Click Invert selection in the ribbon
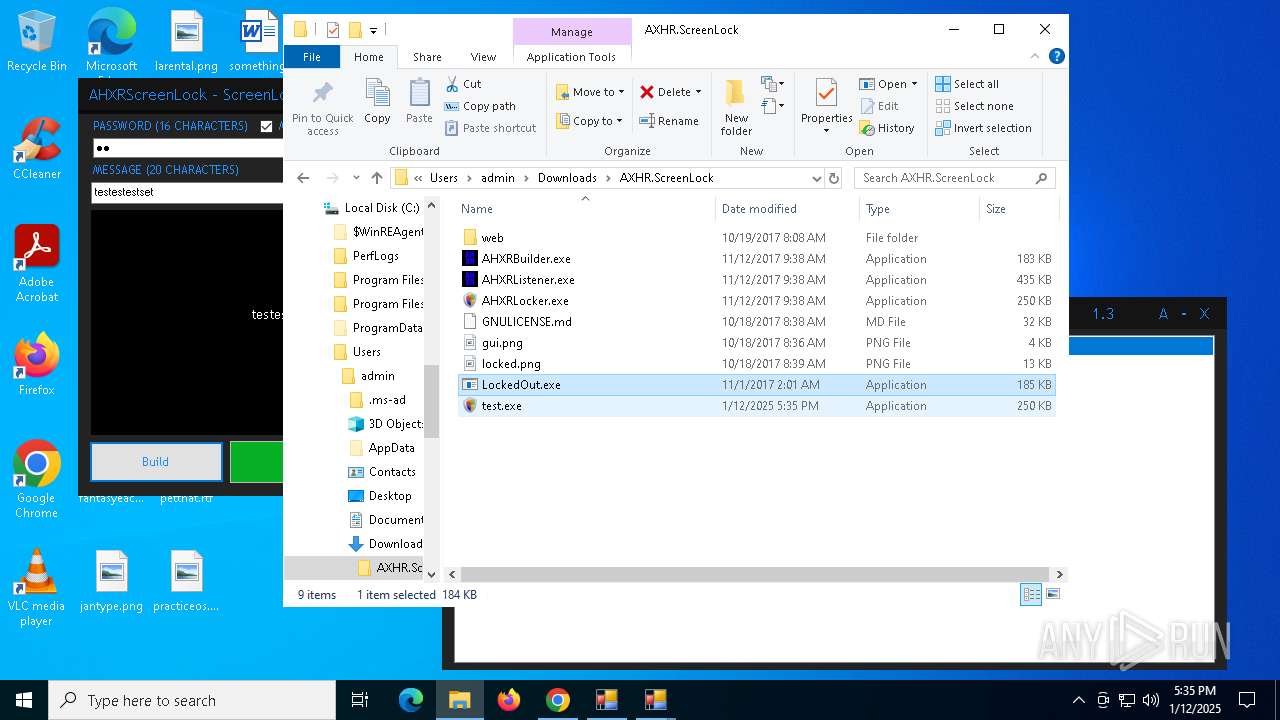The height and width of the screenshot is (720, 1280). tap(983, 128)
